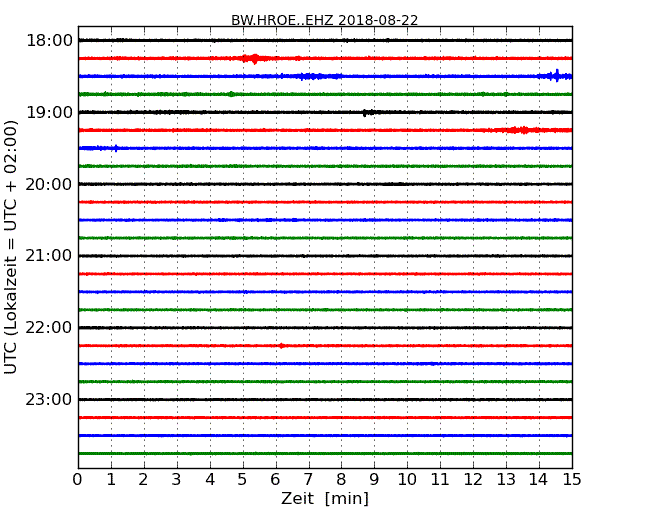Click the small red blip near minute 6 below 22:00

point(281,346)
